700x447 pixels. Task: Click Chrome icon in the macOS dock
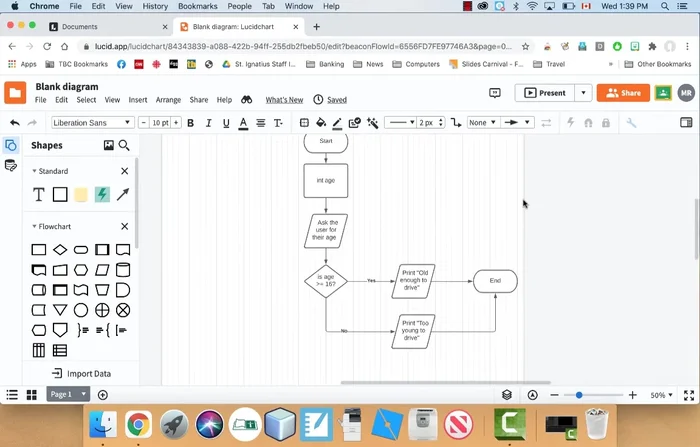coord(138,425)
